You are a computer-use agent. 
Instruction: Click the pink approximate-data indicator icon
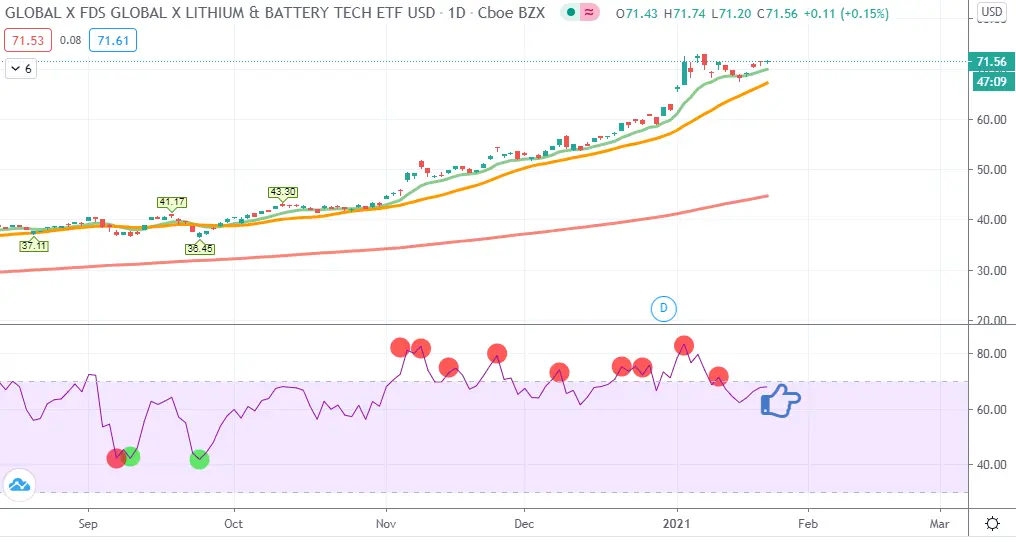(x=589, y=12)
